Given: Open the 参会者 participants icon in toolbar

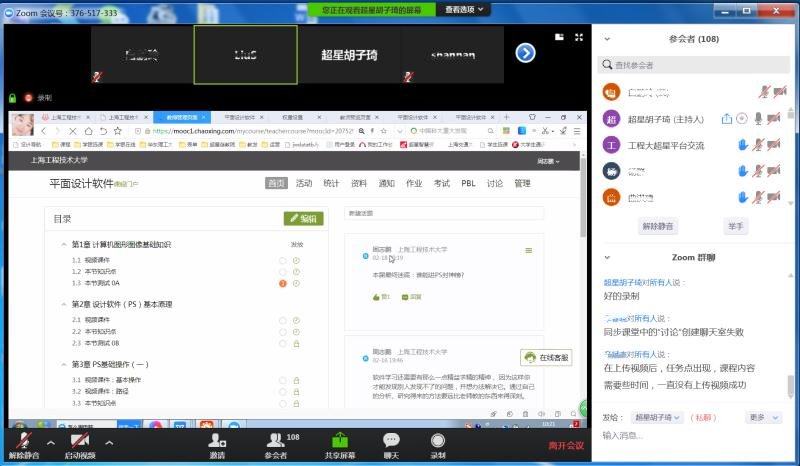Looking at the screenshot, I should [275, 441].
